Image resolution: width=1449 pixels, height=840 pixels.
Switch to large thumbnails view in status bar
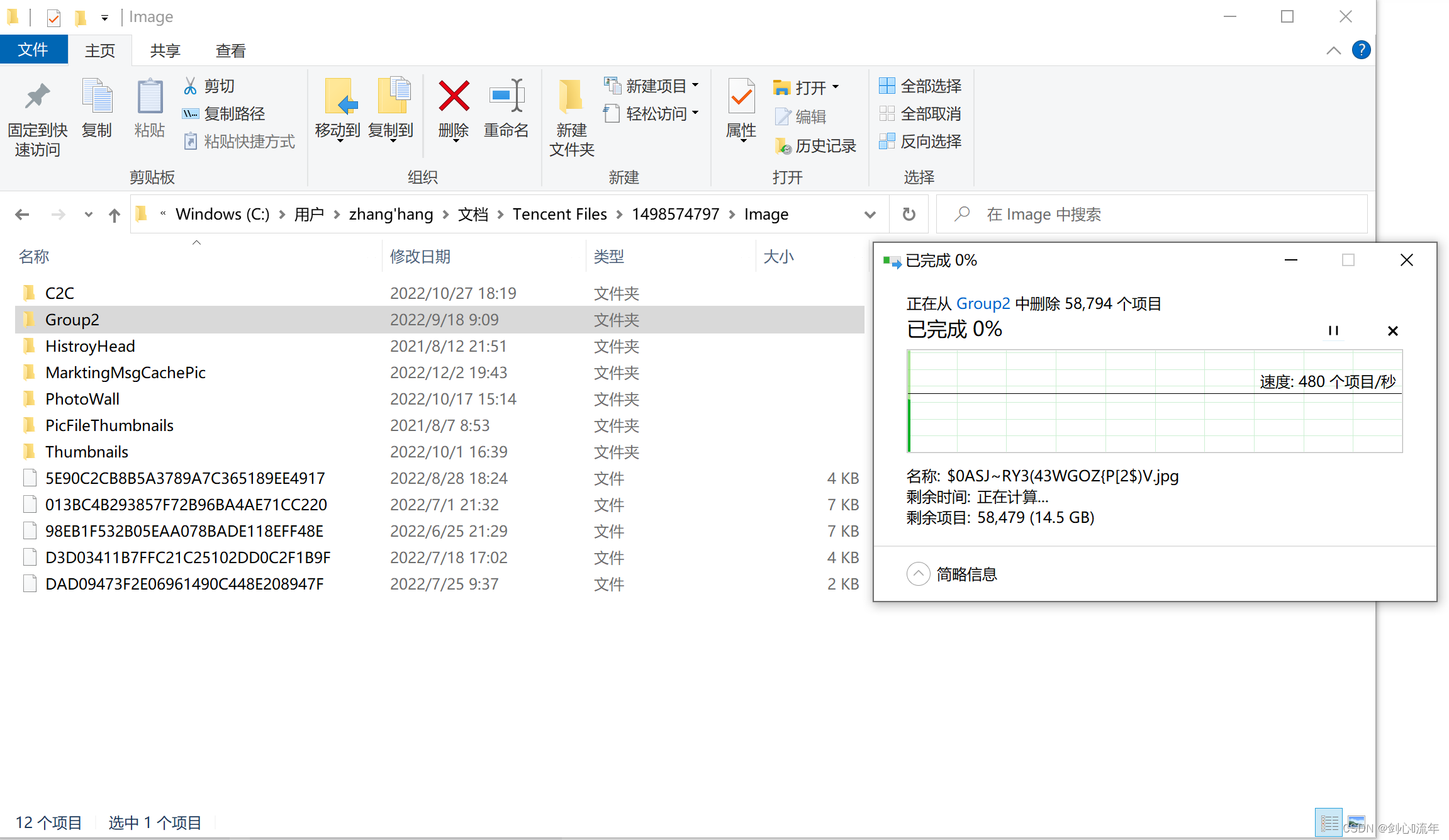[1357, 822]
